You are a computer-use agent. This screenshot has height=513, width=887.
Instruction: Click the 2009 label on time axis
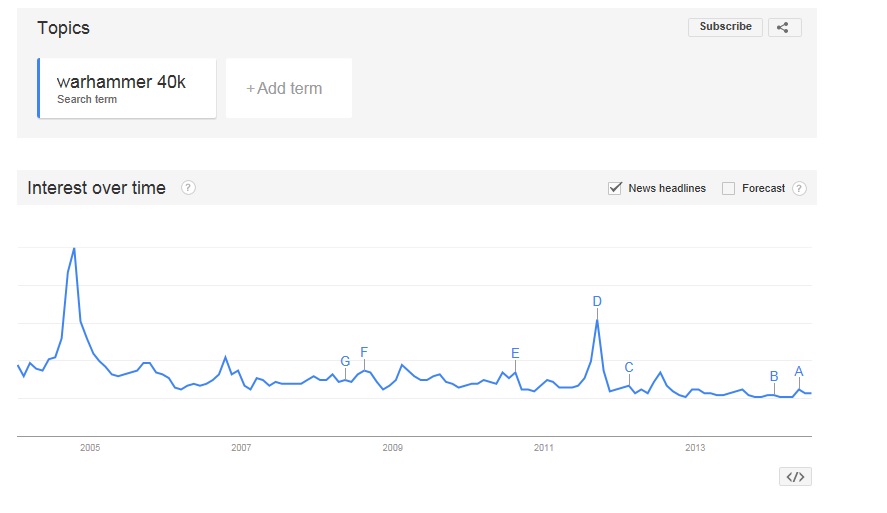pyautogui.click(x=393, y=447)
